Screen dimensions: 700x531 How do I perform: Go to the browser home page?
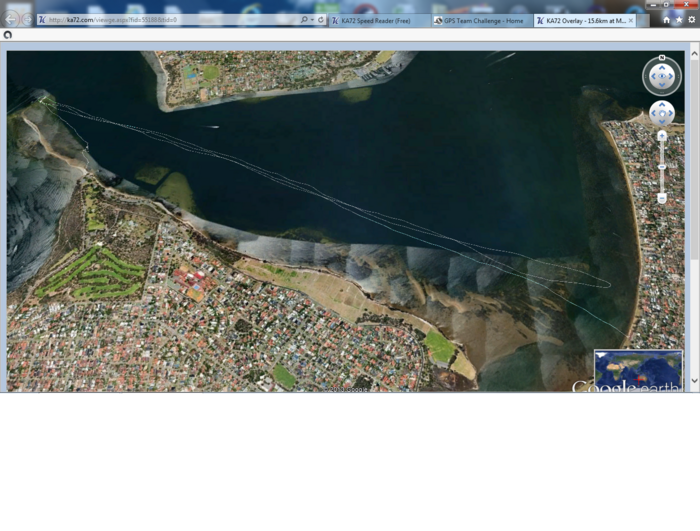[667, 20]
